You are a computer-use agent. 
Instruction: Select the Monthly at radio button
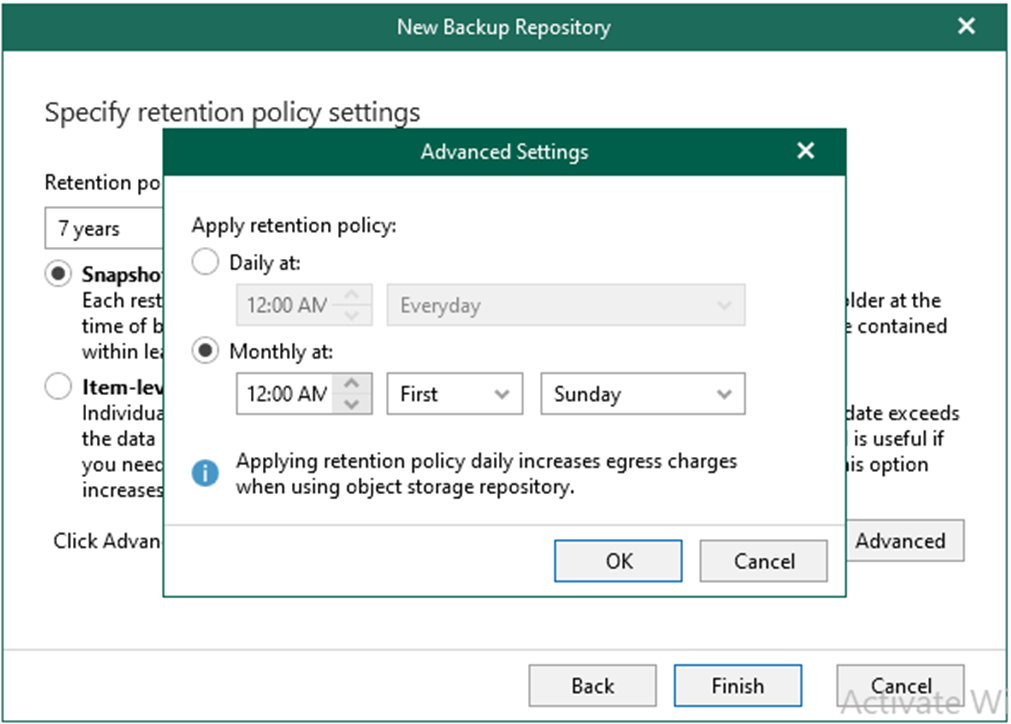(x=205, y=351)
